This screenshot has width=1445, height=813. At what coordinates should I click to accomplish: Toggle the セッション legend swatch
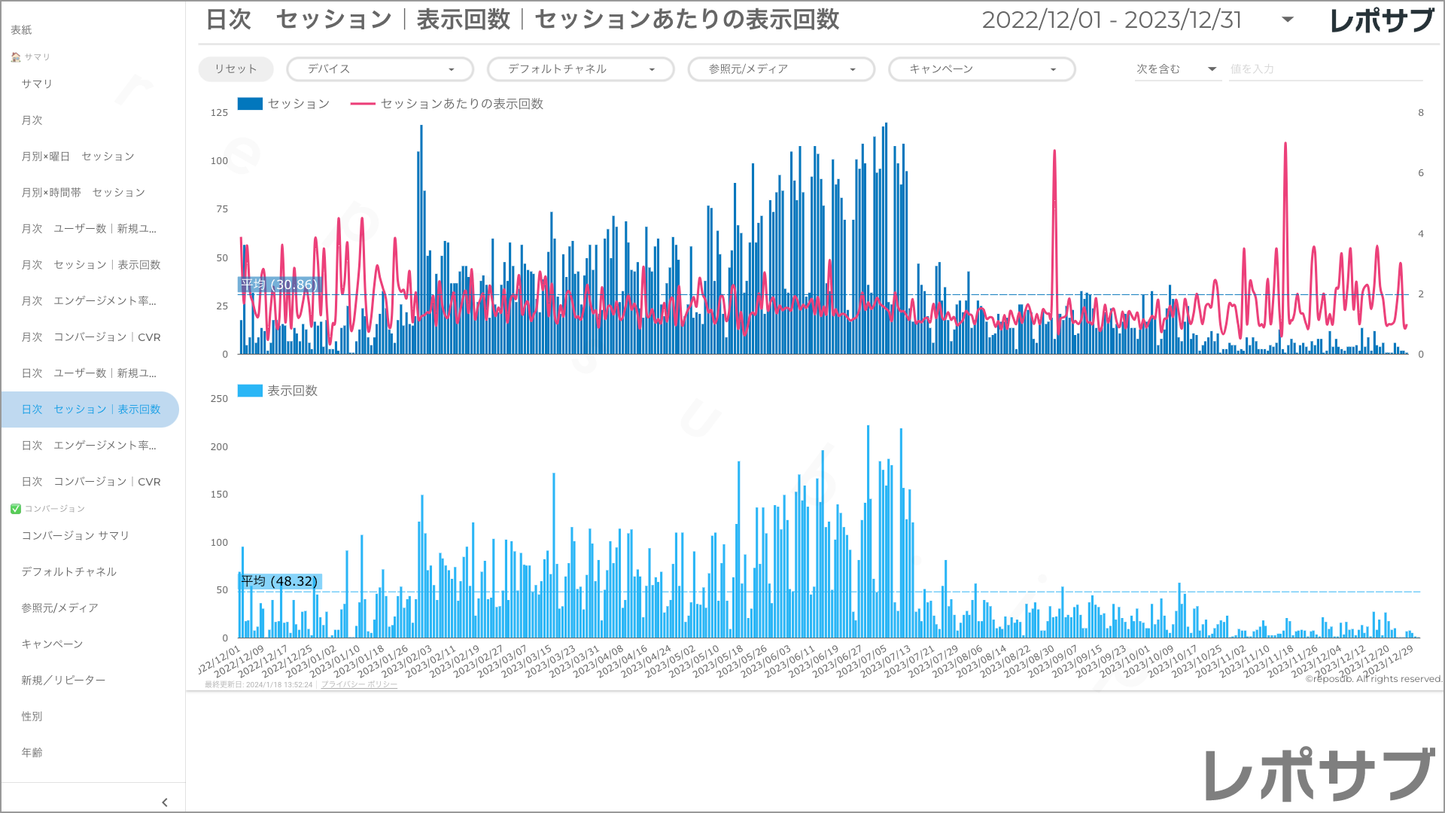(x=250, y=104)
